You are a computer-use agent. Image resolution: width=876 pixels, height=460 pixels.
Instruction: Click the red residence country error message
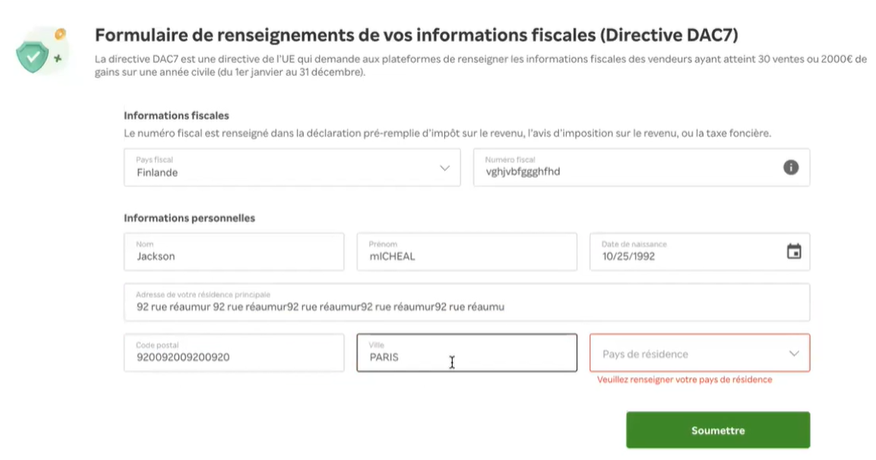coord(684,380)
